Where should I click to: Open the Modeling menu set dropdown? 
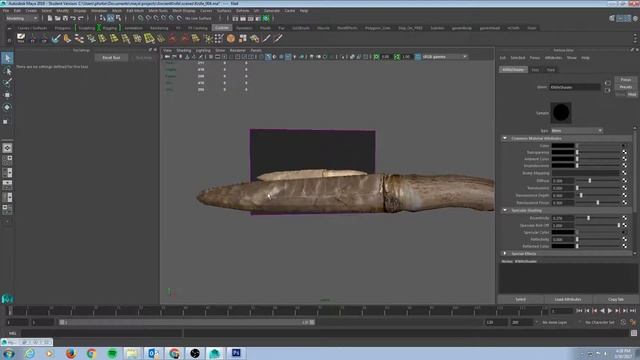pos(22,18)
